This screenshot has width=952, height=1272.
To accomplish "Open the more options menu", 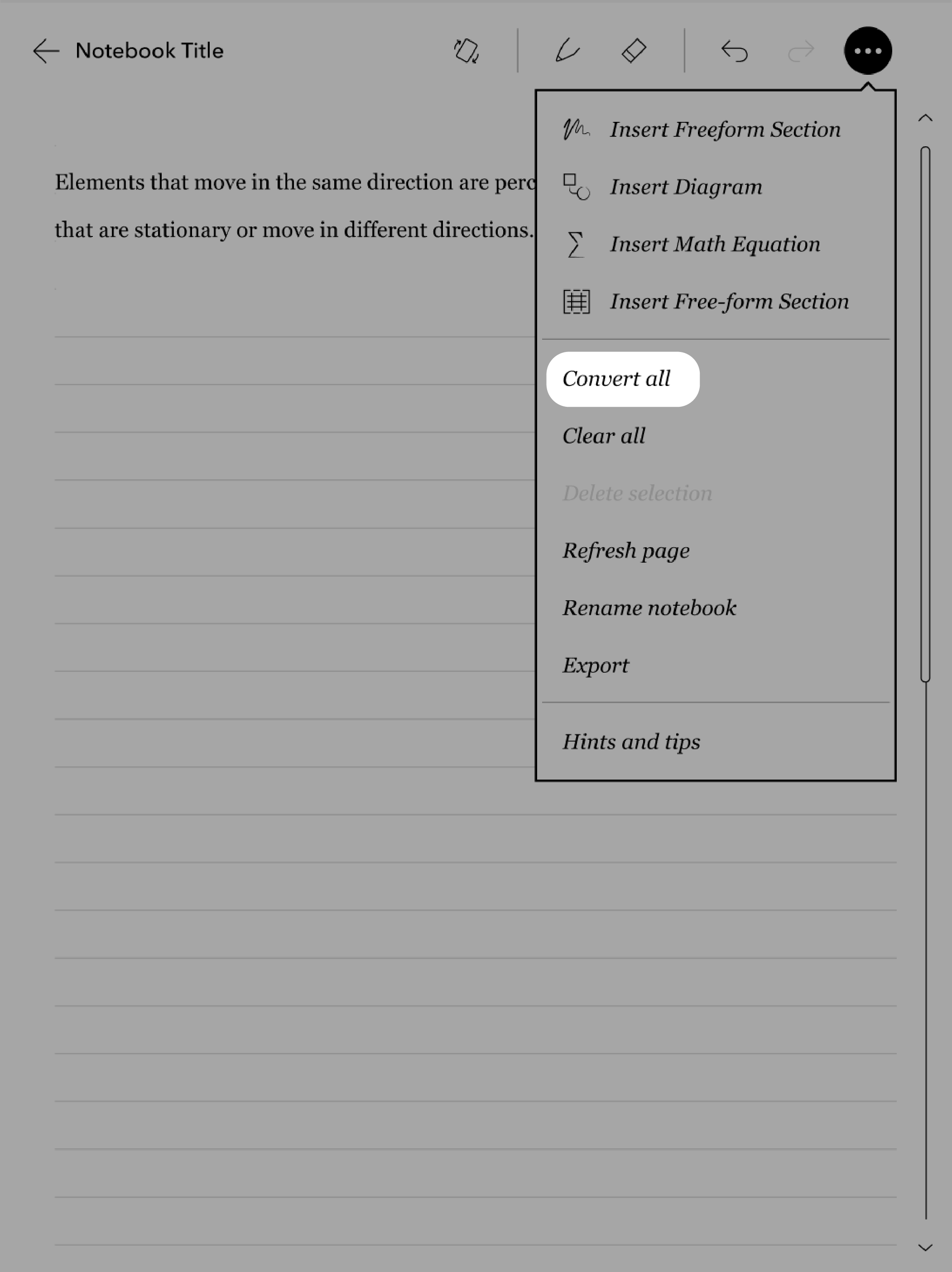I will pos(868,50).
